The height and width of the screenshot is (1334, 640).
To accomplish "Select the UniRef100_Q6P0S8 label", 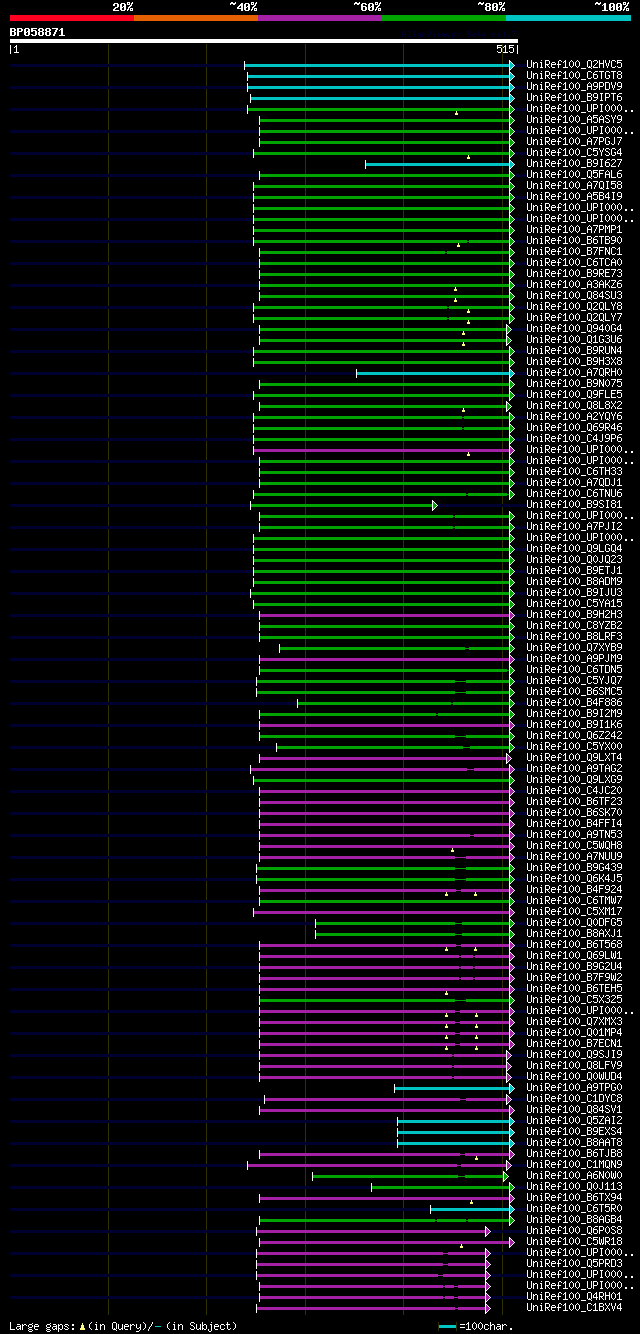I will [574, 1230].
